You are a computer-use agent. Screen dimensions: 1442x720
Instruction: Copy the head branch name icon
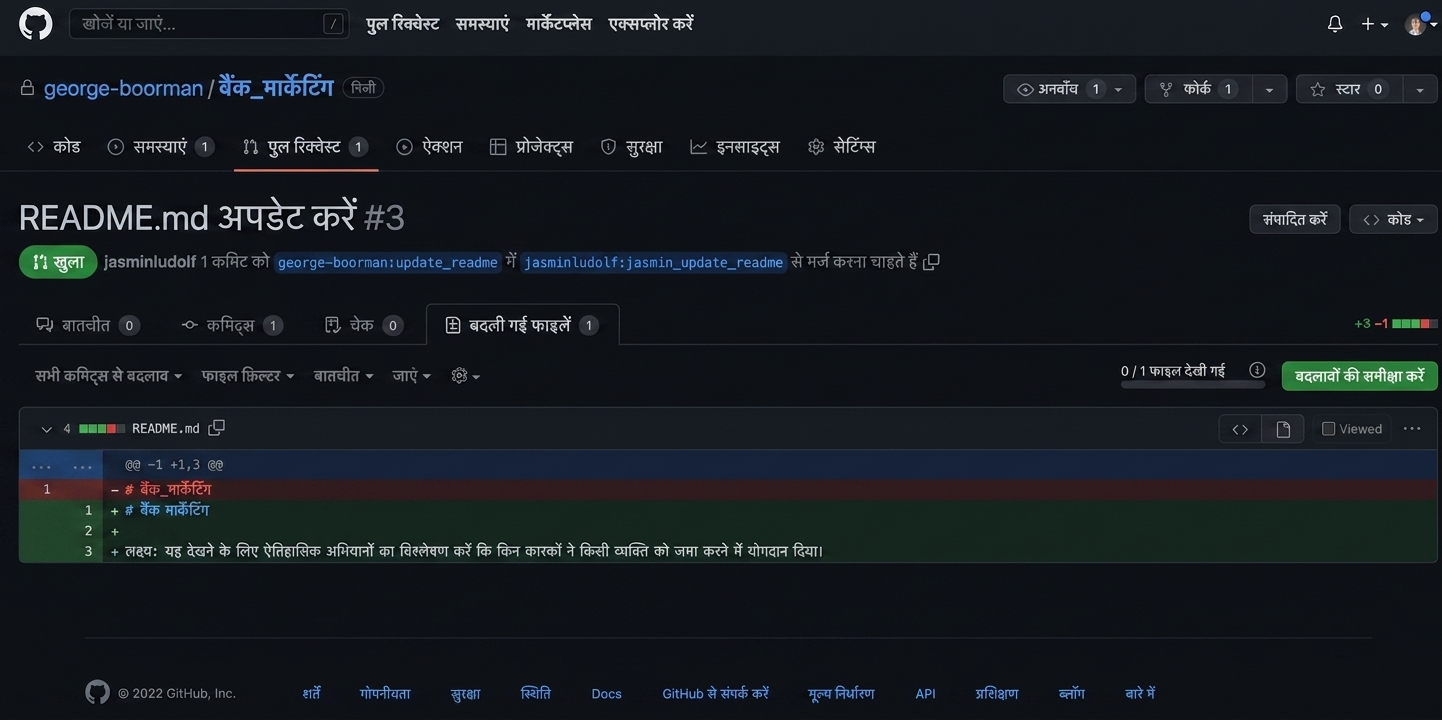click(x=931, y=262)
